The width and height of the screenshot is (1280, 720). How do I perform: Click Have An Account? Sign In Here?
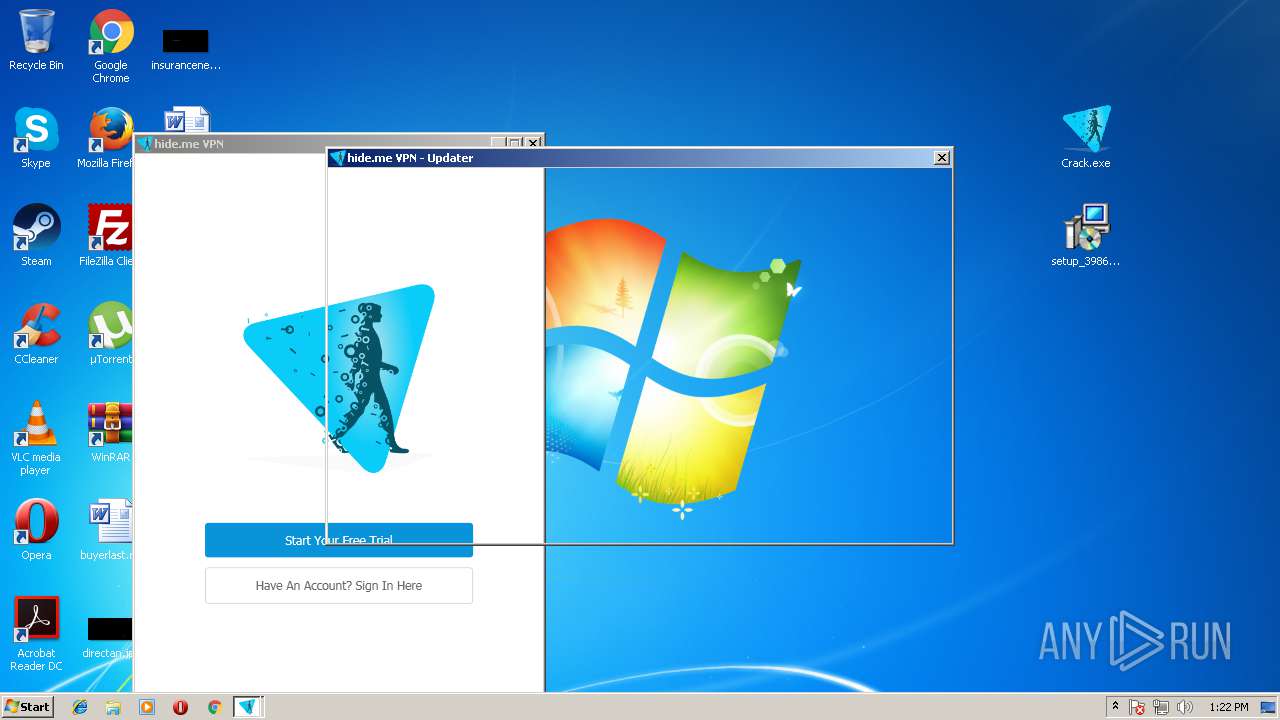point(339,586)
